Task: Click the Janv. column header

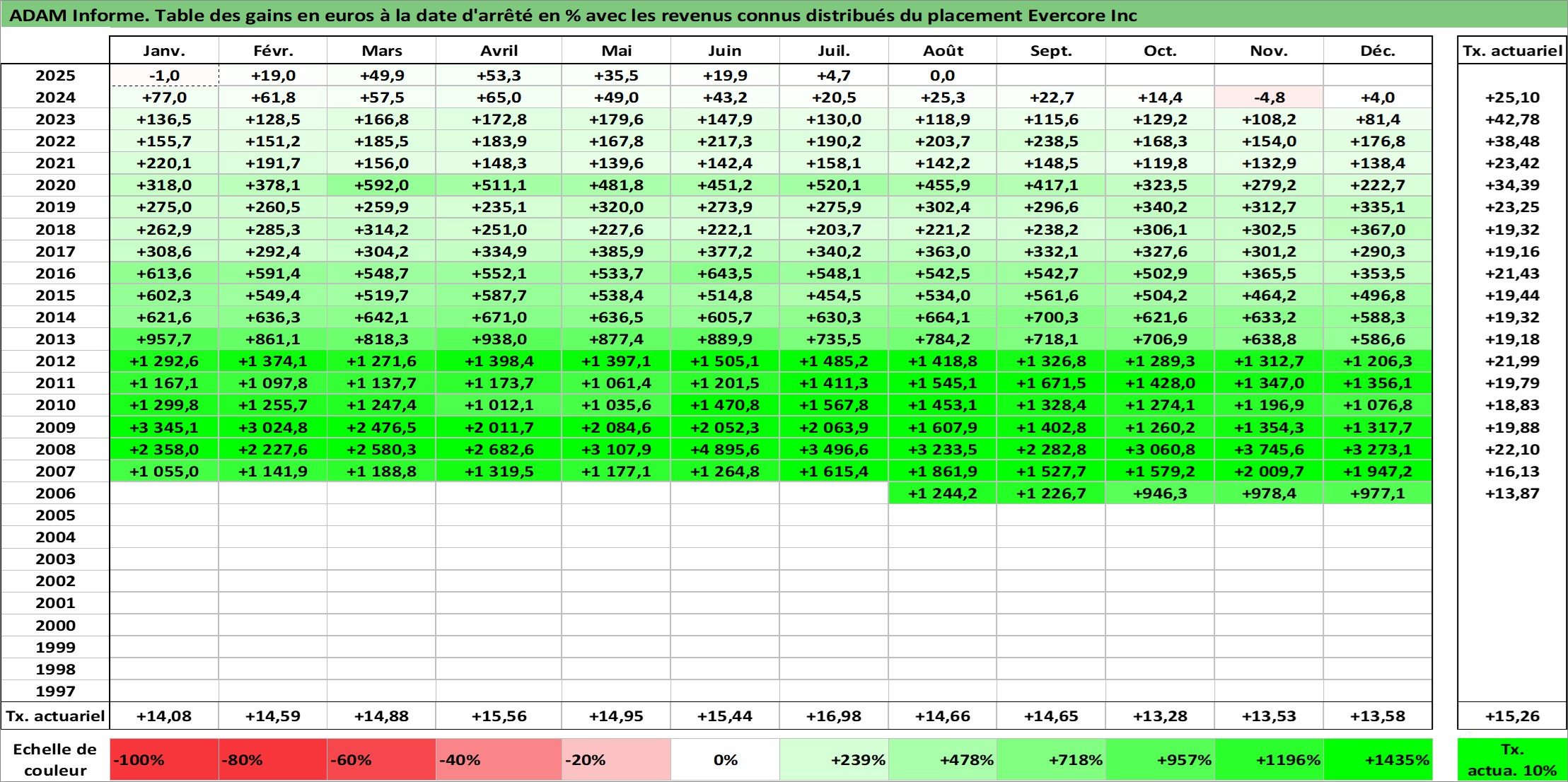Action: click(164, 51)
